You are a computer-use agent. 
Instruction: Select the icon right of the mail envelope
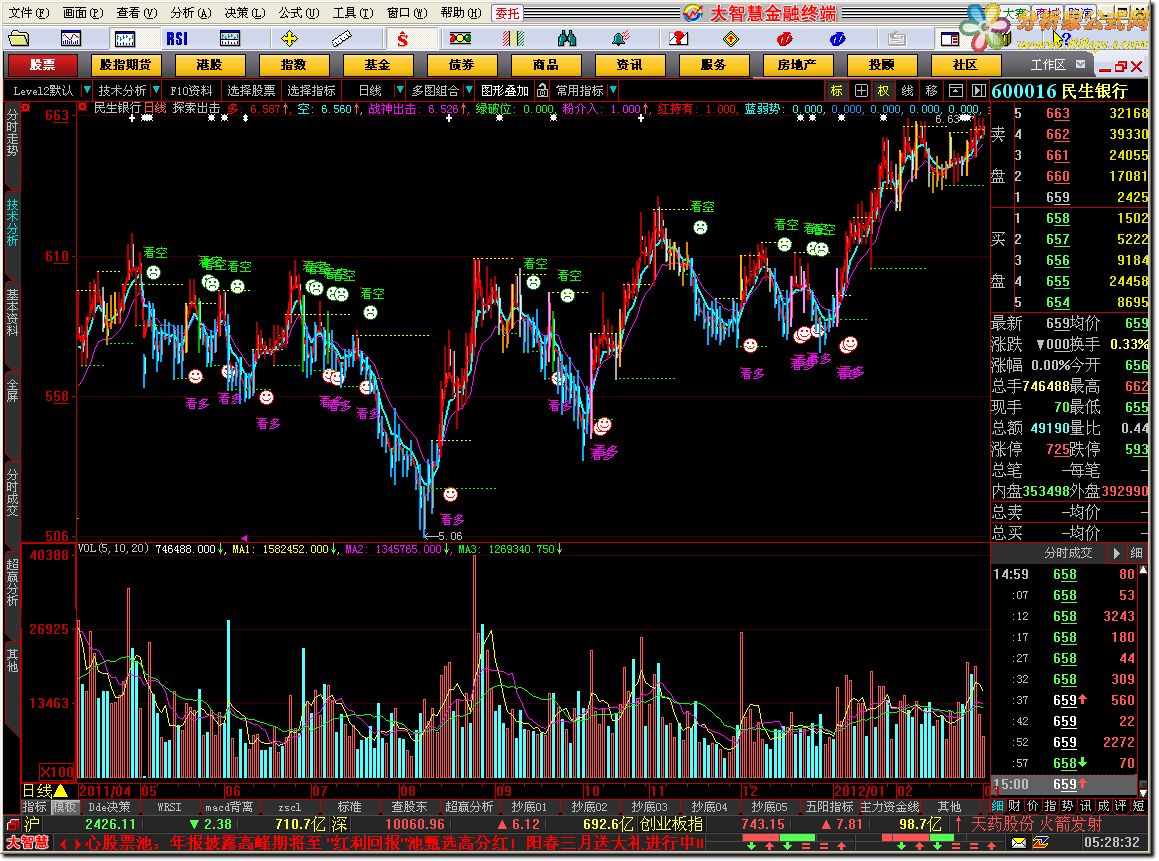[1040, 843]
